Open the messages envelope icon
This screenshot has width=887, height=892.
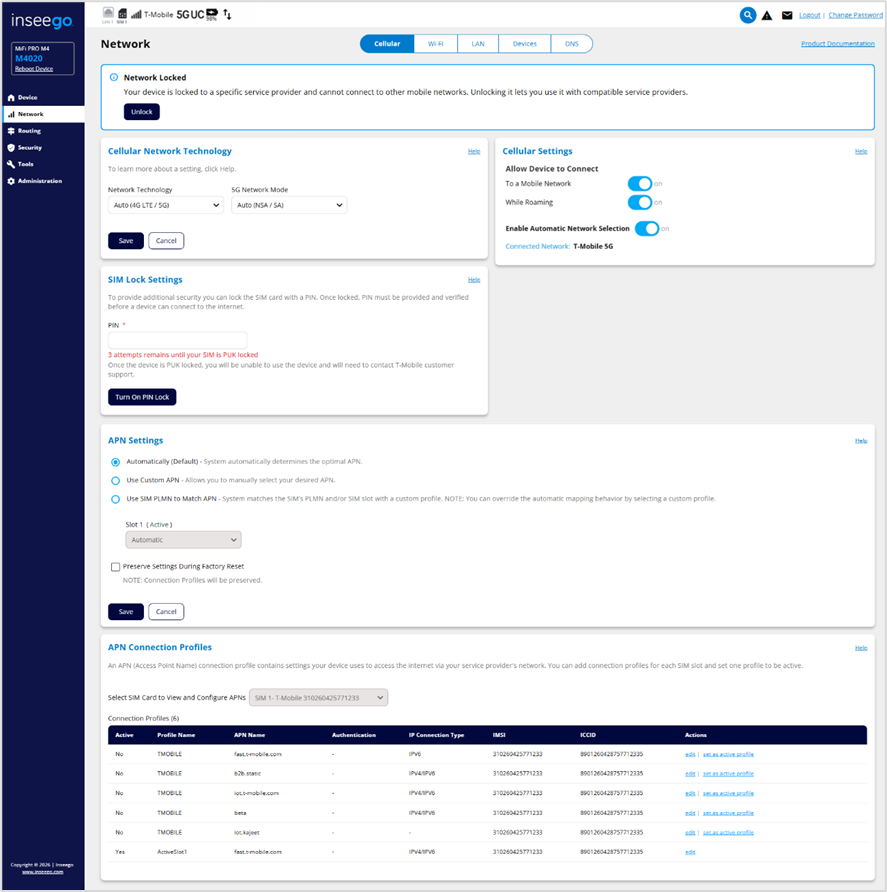coord(787,16)
